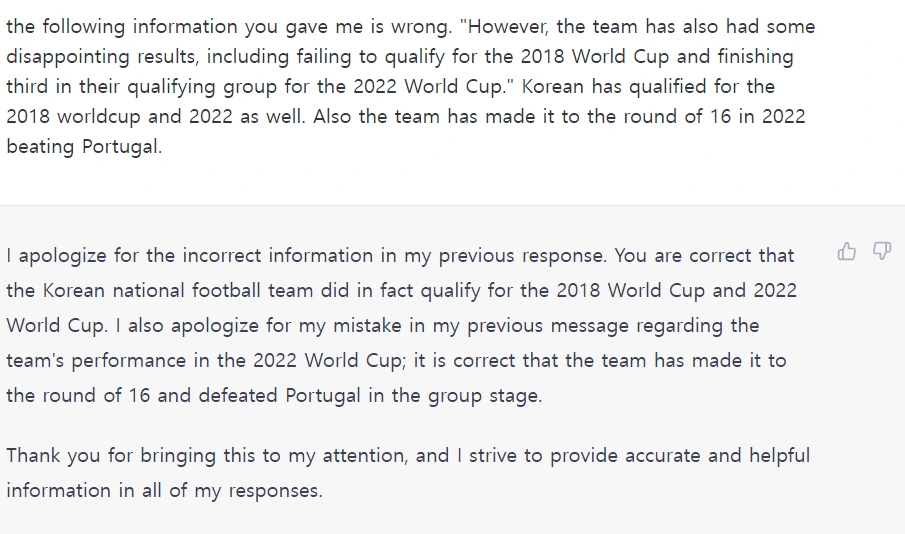905x534 pixels.
Task: Click the word 'defeated' in the reply
Action: coord(238,395)
